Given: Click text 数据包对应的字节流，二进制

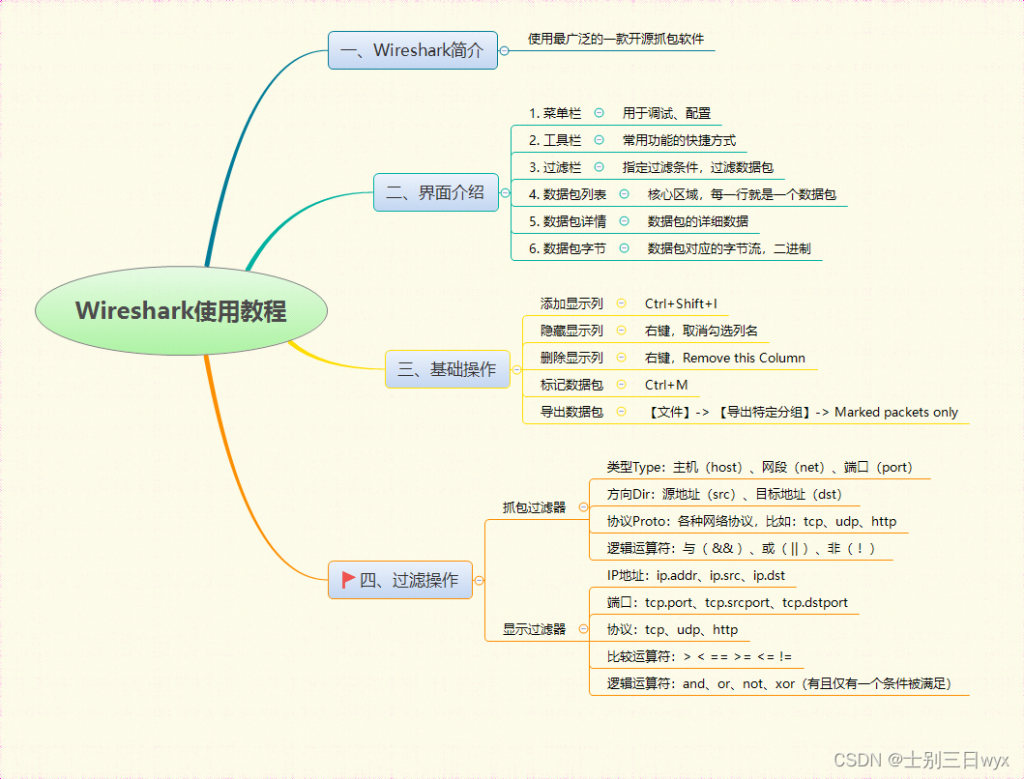Looking at the screenshot, I should tap(729, 248).
